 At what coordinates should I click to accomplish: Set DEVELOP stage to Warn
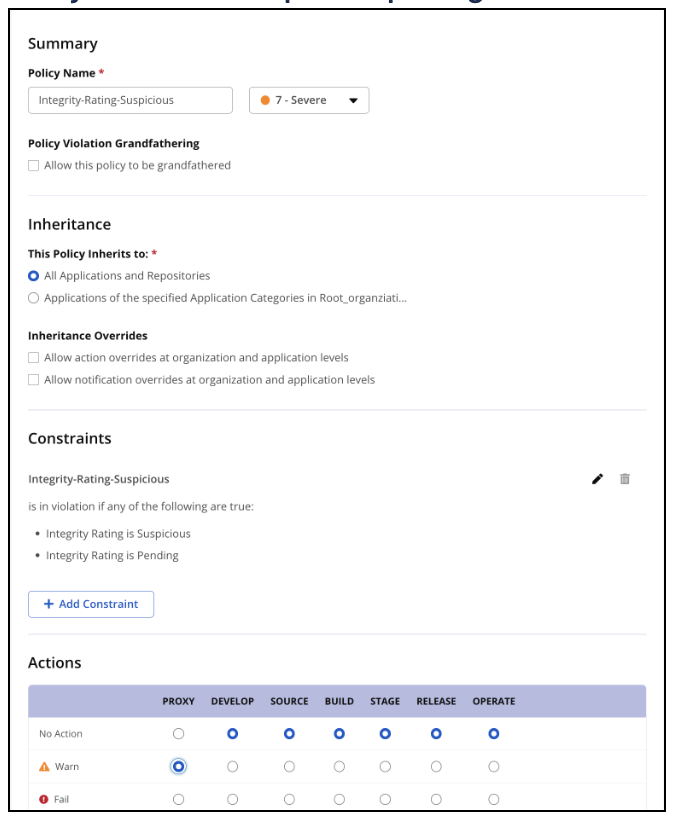[x=232, y=767]
